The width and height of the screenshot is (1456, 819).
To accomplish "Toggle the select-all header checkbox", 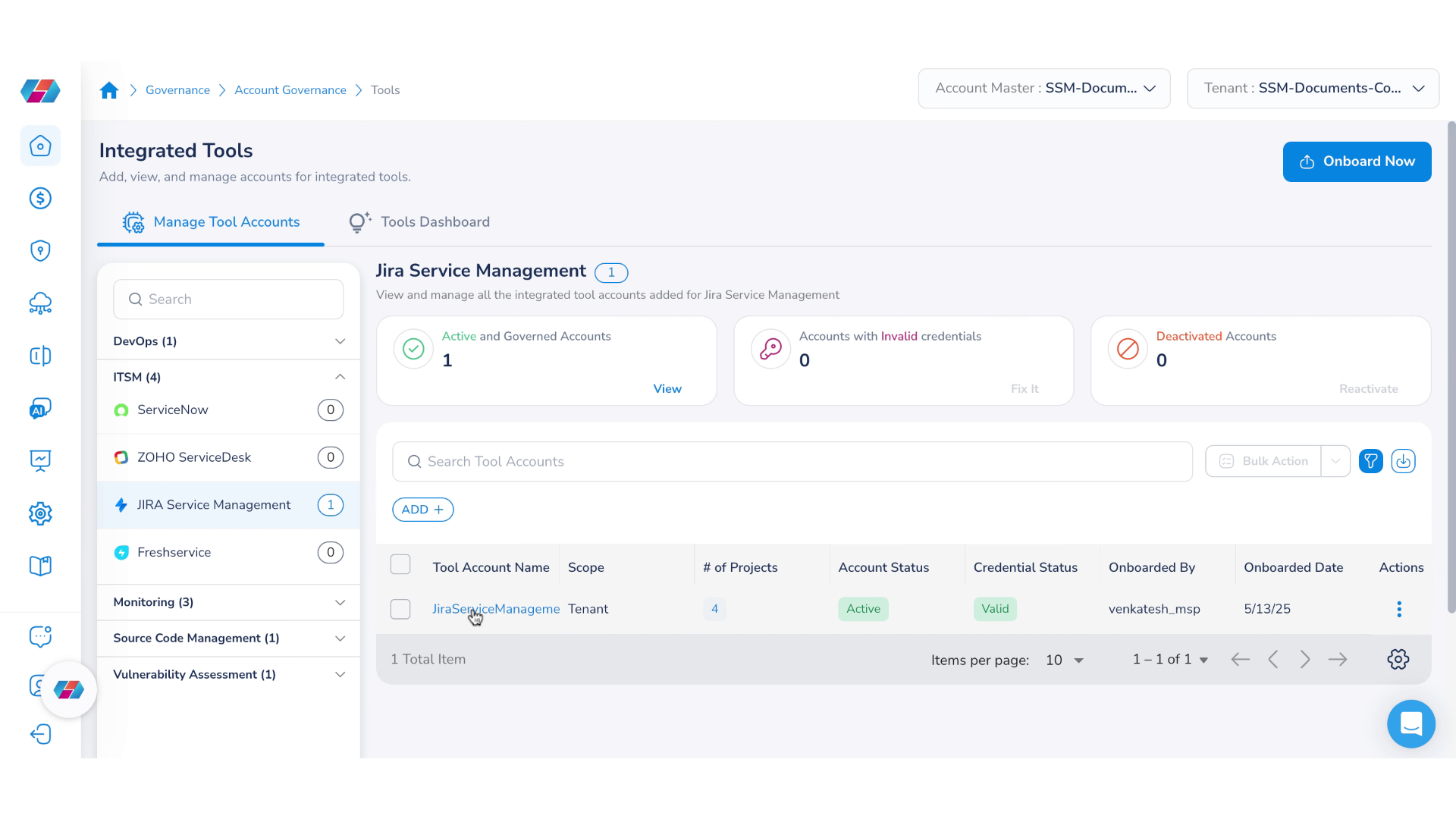I will click(400, 565).
